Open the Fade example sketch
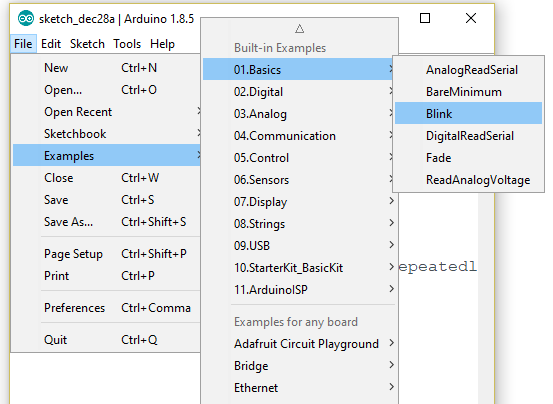Image resolution: width=553 pixels, height=404 pixels. (x=468, y=158)
